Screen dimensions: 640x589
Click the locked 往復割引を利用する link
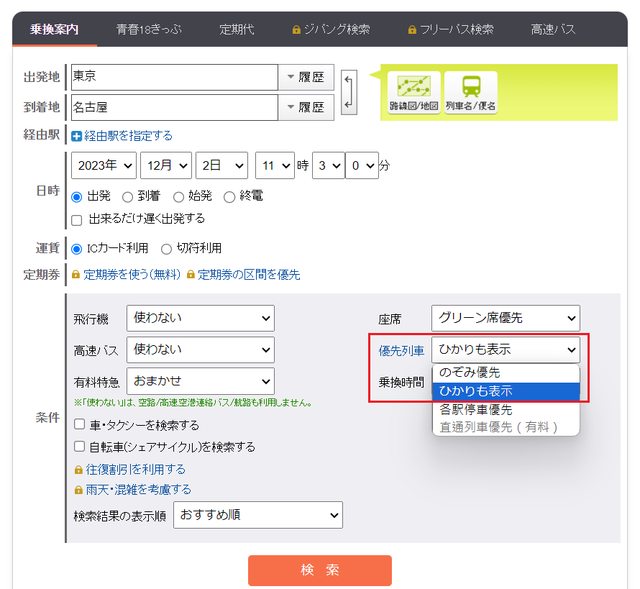point(130,469)
